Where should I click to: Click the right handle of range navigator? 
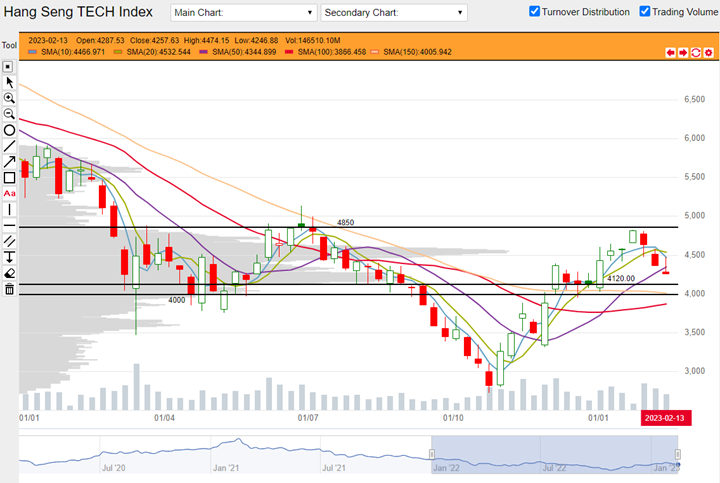point(678,454)
